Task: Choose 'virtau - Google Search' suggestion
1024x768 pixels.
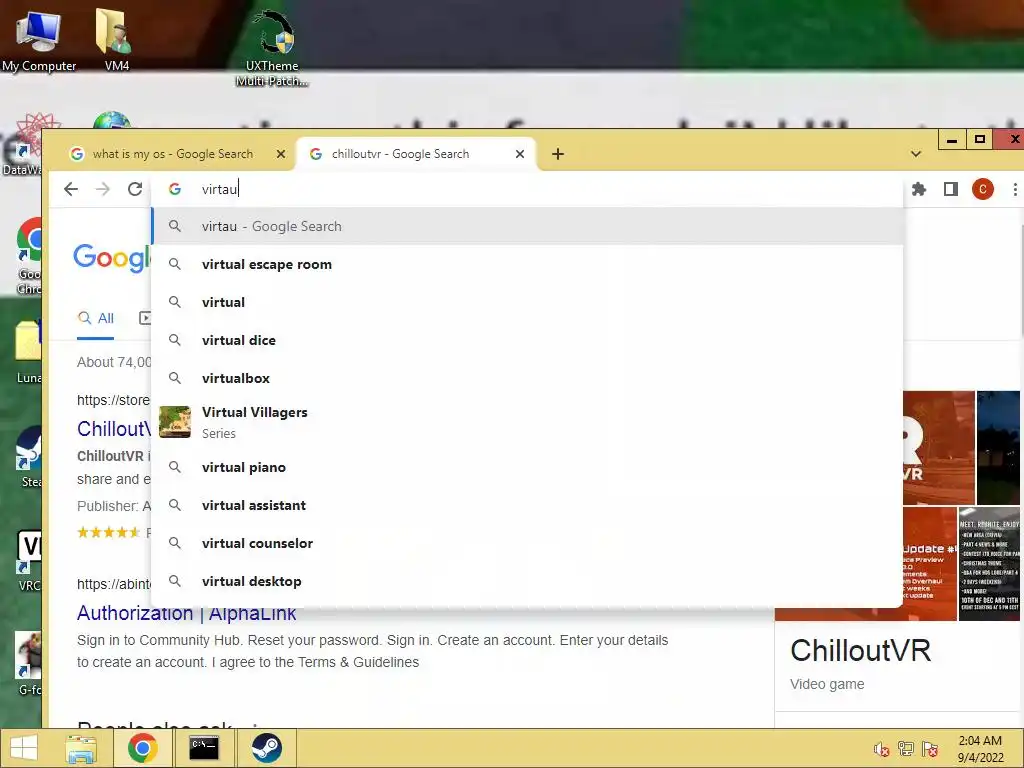Action: [528, 226]
